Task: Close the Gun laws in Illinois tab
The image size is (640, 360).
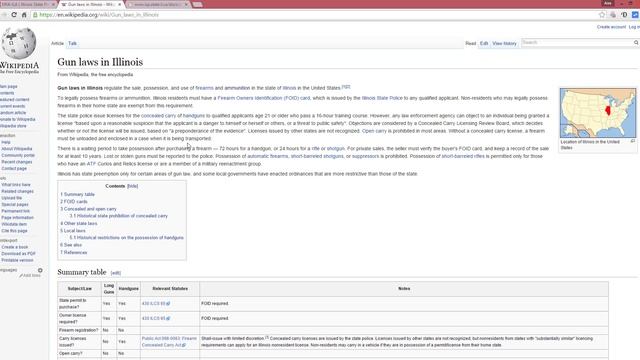Action: point(120,4)
